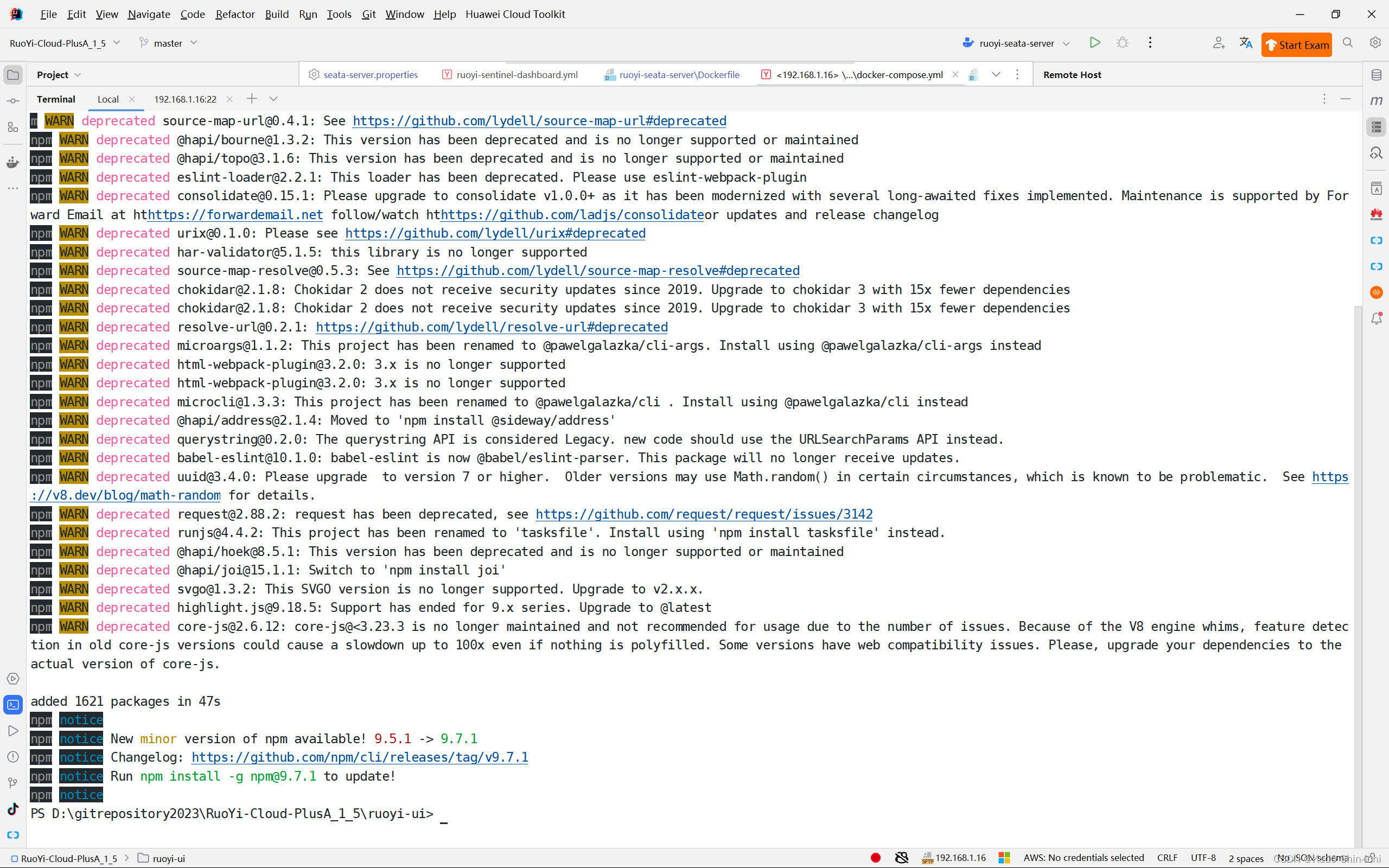Open the master branch dropdown
Image resolution: width=1389 pixels, height=868 pixels.
pyautogui.click(x=168, y=43)
